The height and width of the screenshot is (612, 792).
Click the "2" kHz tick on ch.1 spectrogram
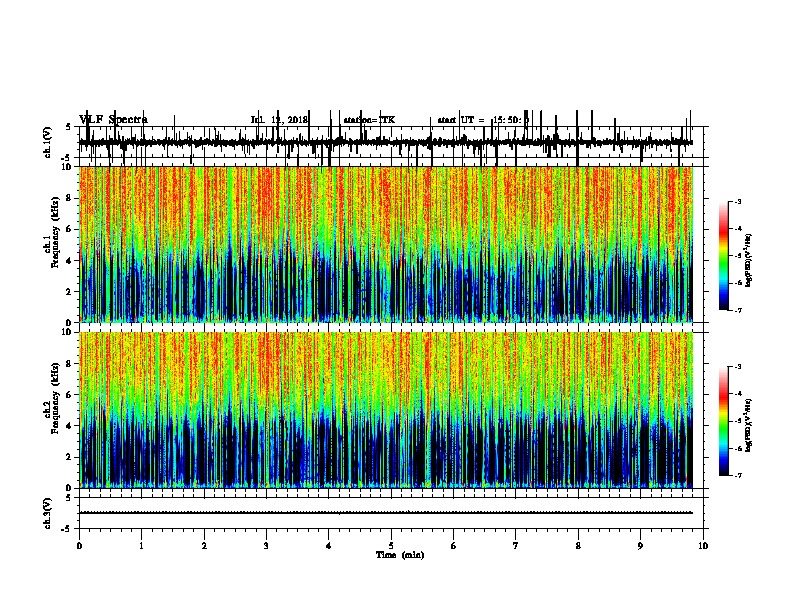(x=70, y=291)
